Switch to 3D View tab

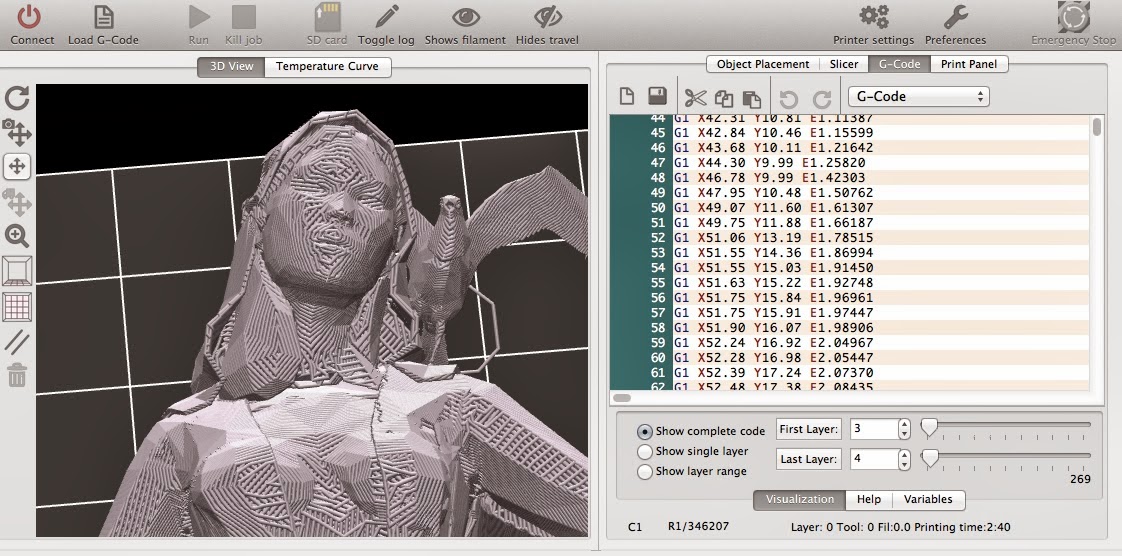pyautogui.click(x=231, y=67)
